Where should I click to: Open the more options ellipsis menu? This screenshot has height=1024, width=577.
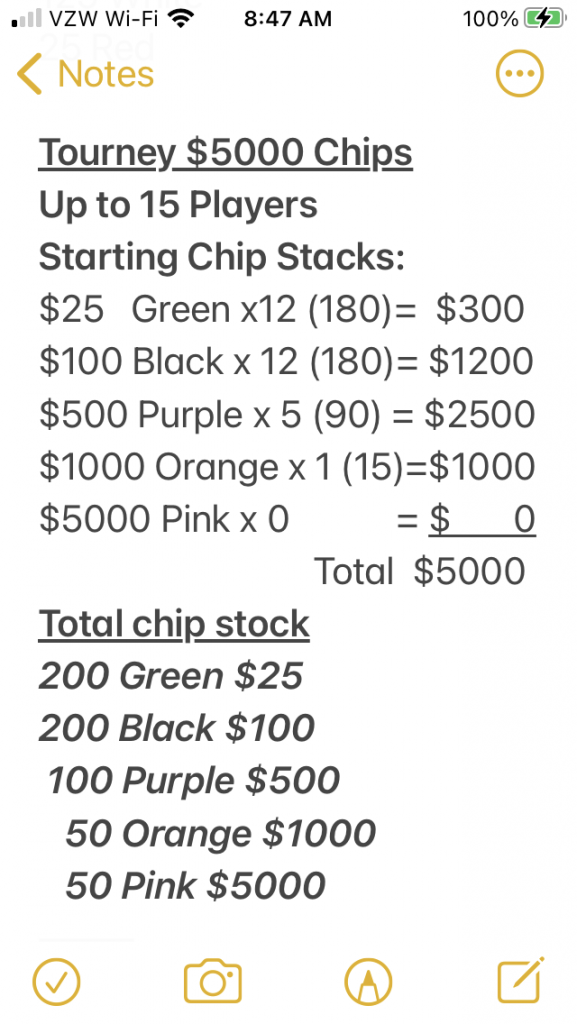pos(520,73)
